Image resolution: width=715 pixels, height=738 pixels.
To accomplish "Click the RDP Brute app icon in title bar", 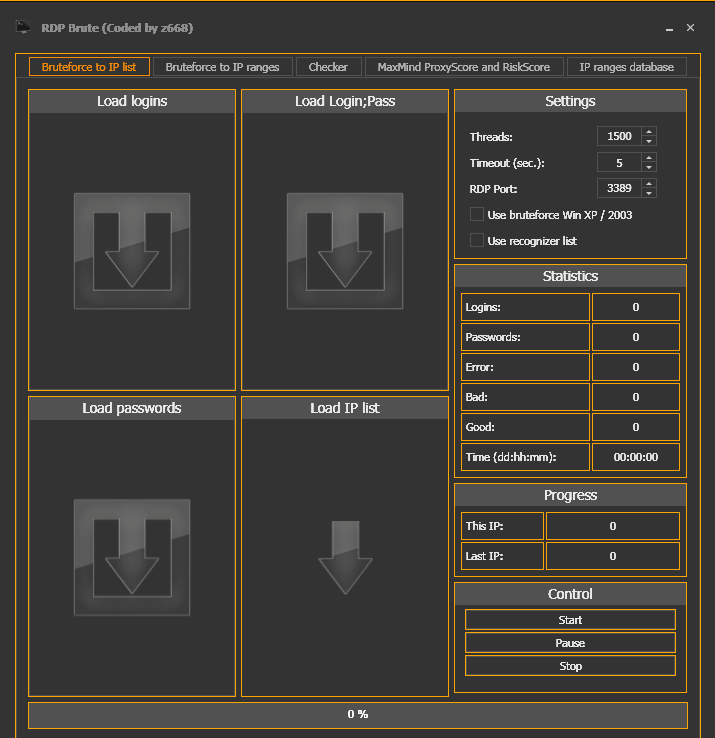I will [23, 28].
